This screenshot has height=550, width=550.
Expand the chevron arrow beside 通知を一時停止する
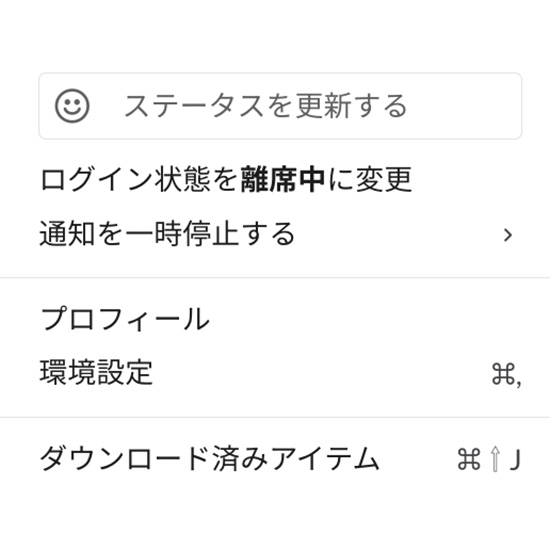[x=508, y=235]
